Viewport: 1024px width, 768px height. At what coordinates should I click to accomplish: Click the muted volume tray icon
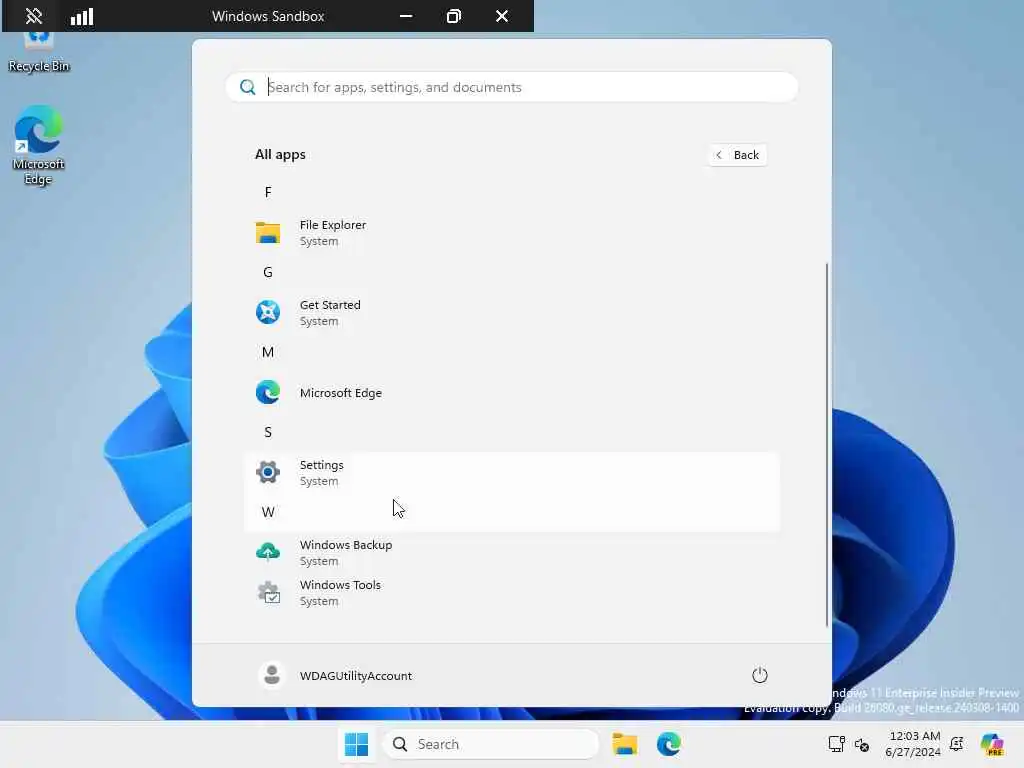862,744
